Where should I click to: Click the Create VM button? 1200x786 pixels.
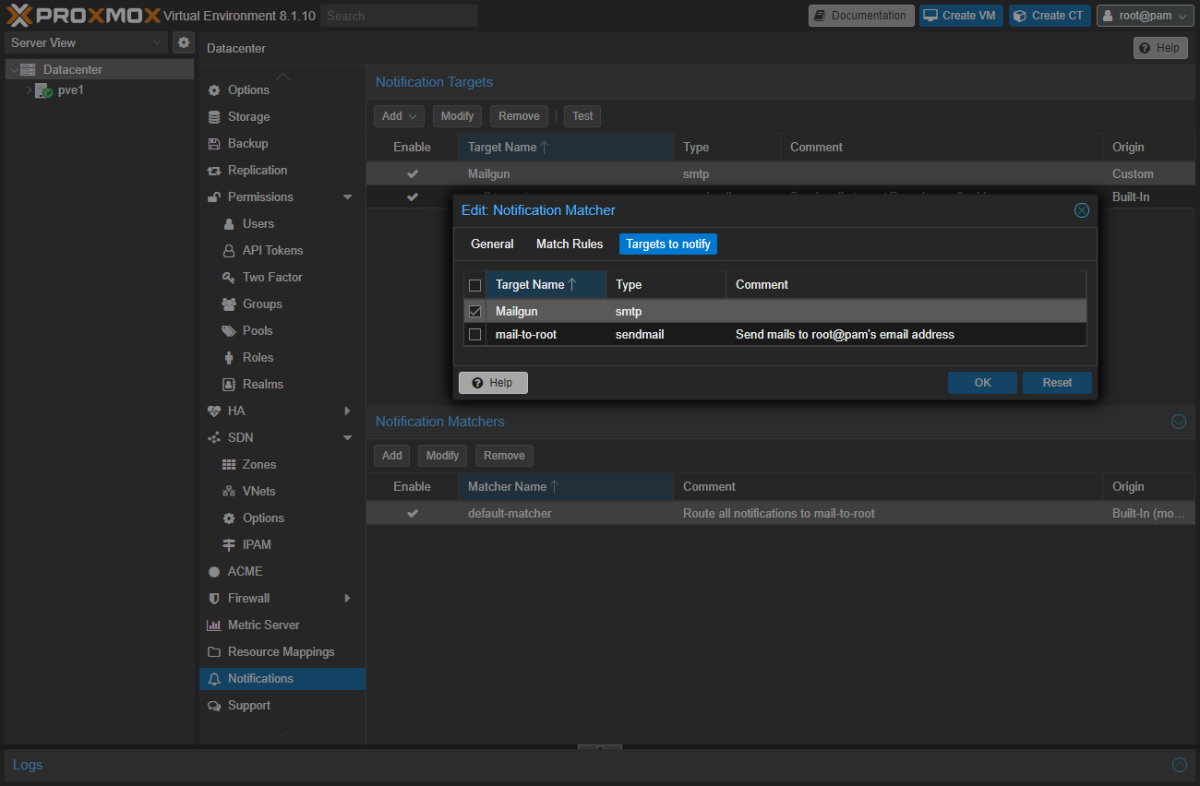[x=961, y=16]
